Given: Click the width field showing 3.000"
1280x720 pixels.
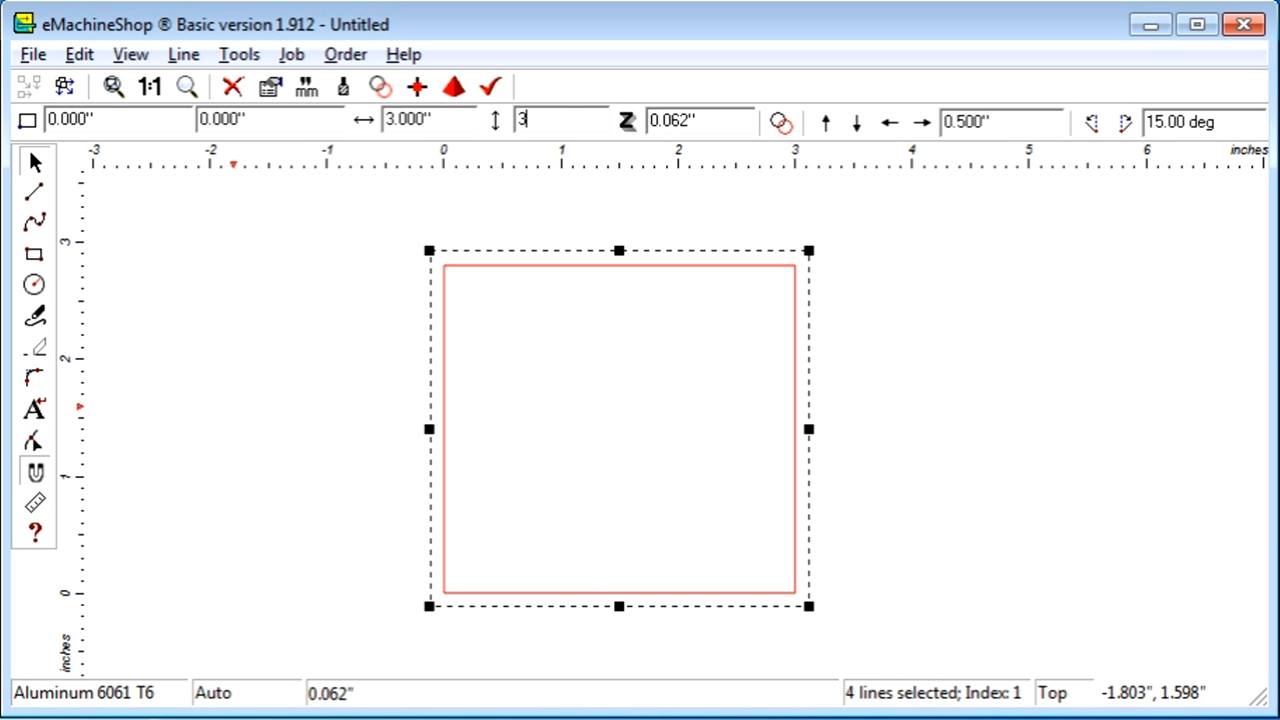Looking at the screenshot, I should tap(427, 119).
